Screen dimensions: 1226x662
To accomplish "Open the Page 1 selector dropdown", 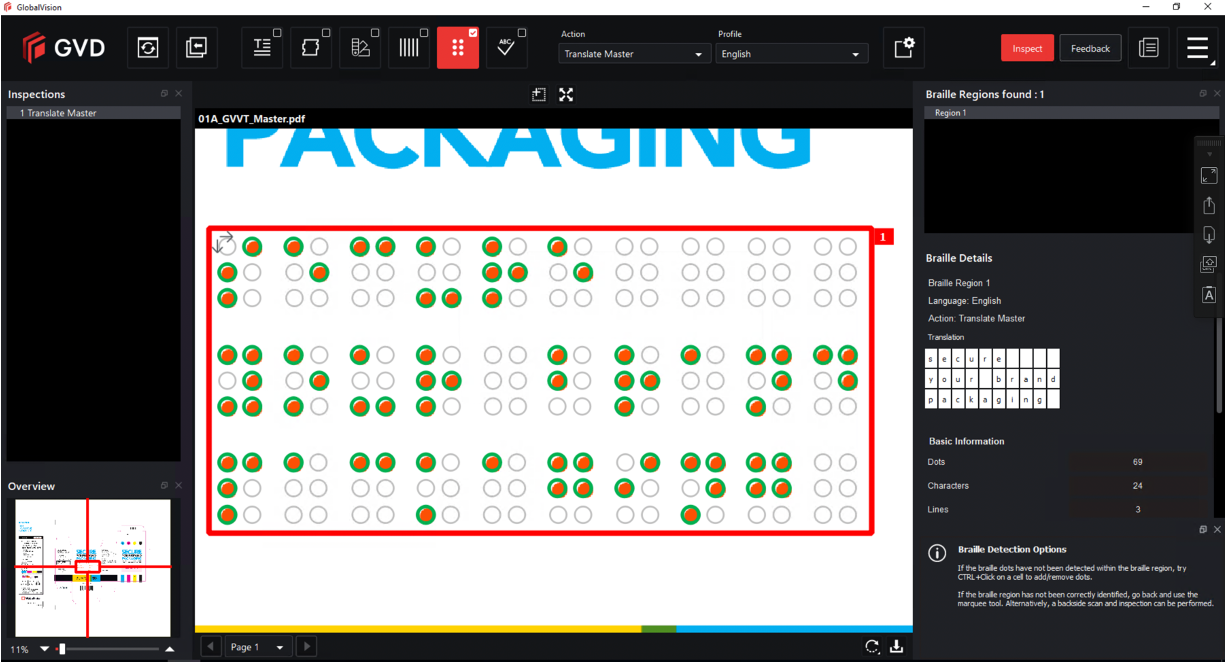I will 259,647.
